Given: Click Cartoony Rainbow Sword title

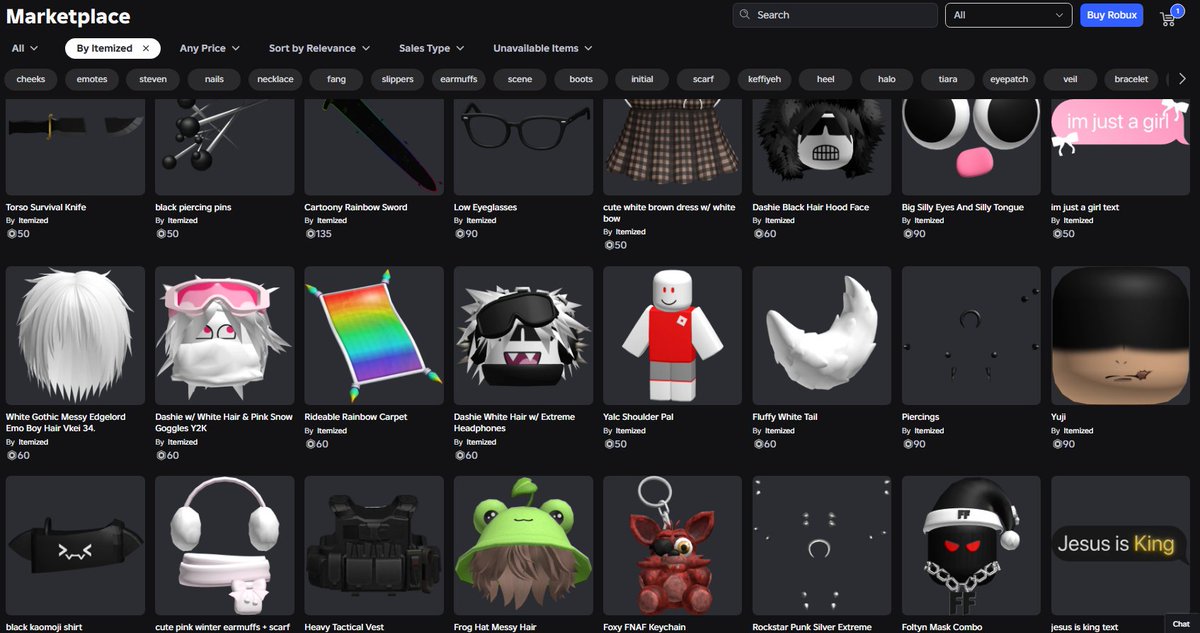Looking at the screenshot, I should coord(356,207).
